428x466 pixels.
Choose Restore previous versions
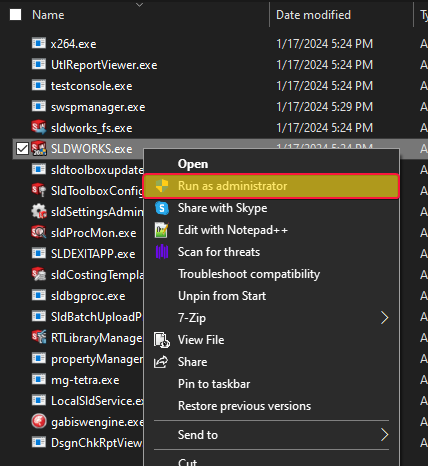(271, 406)
